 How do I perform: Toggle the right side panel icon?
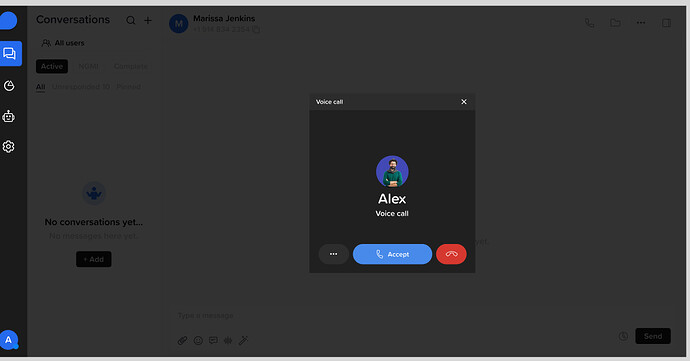[666, 23]
